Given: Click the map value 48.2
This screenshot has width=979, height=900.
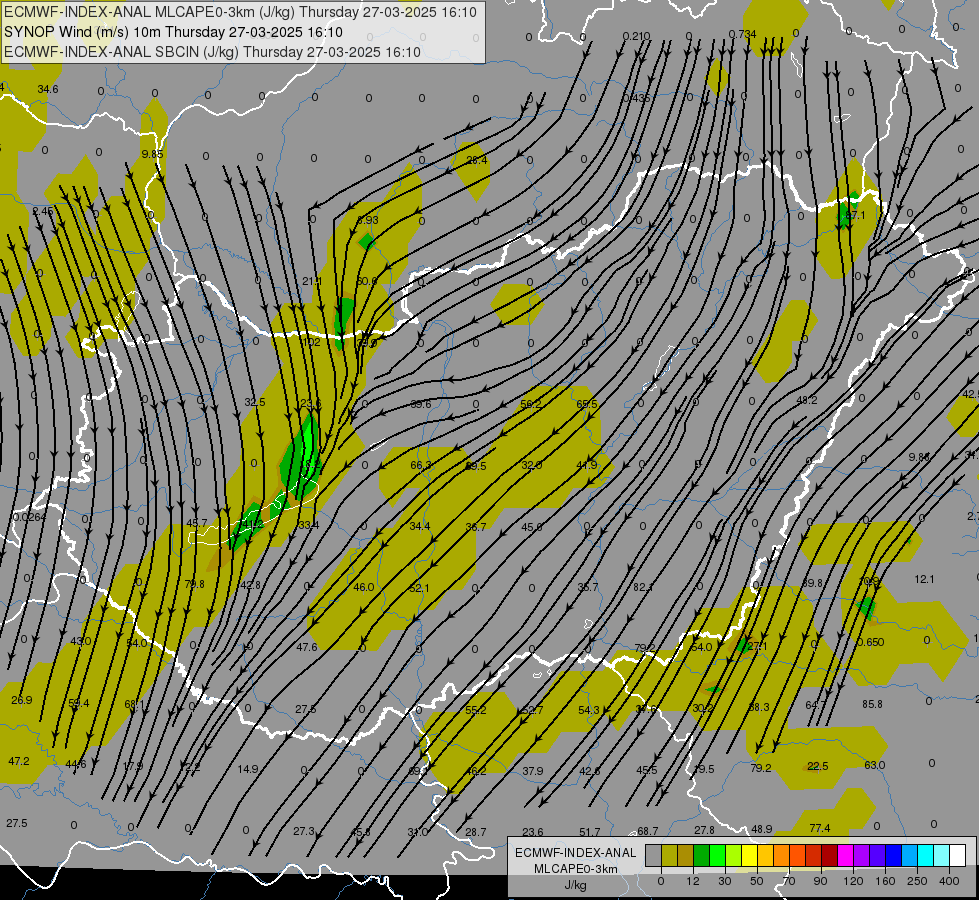Looking at the screenshot, I should point(807,400).
